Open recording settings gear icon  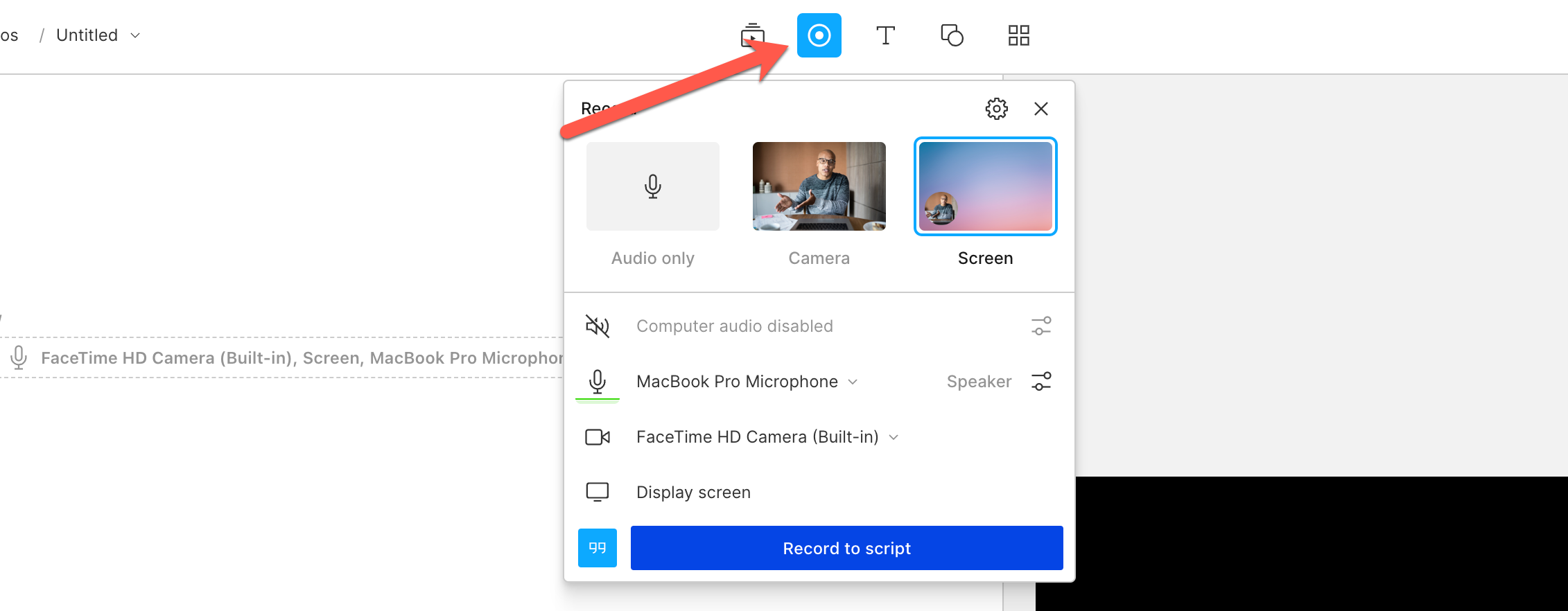pyautogui.click(x=996, y=109)
